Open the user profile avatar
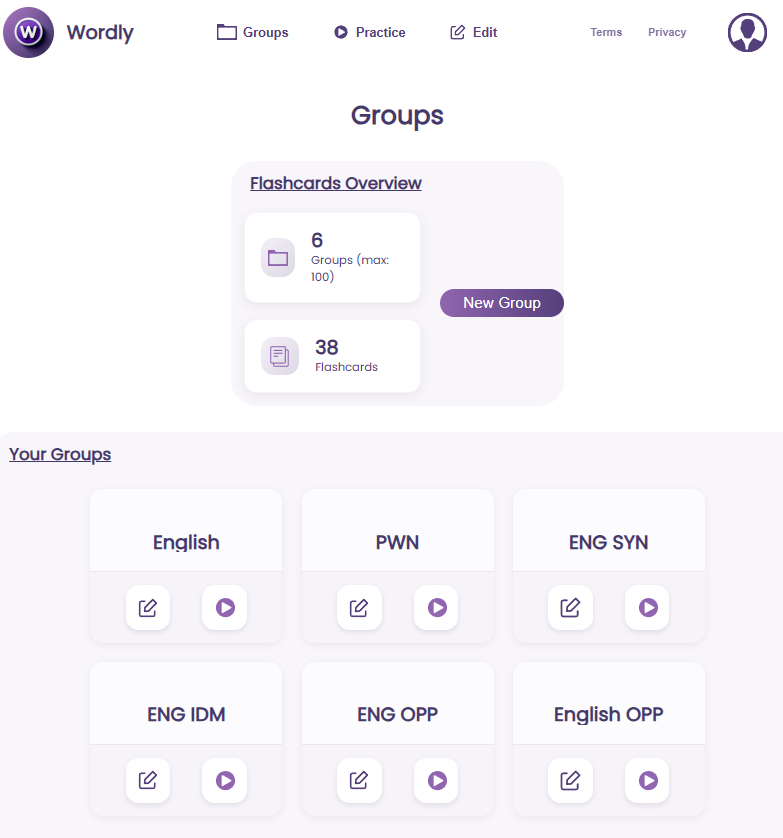Screen dimensions: 783x838 pos(747,32)
